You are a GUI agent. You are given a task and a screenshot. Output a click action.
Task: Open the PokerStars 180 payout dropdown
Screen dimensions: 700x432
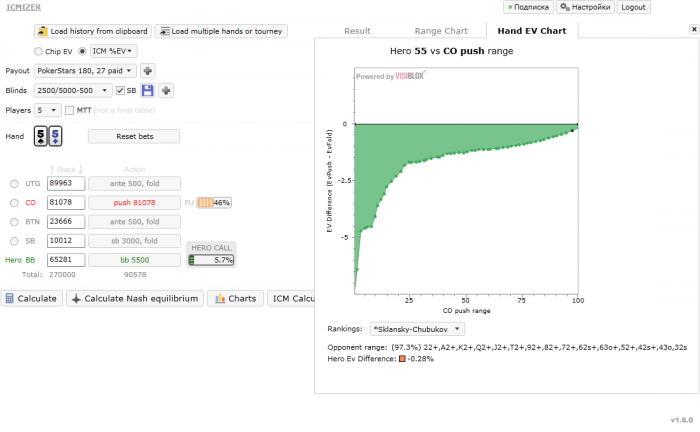pos(84,71)
